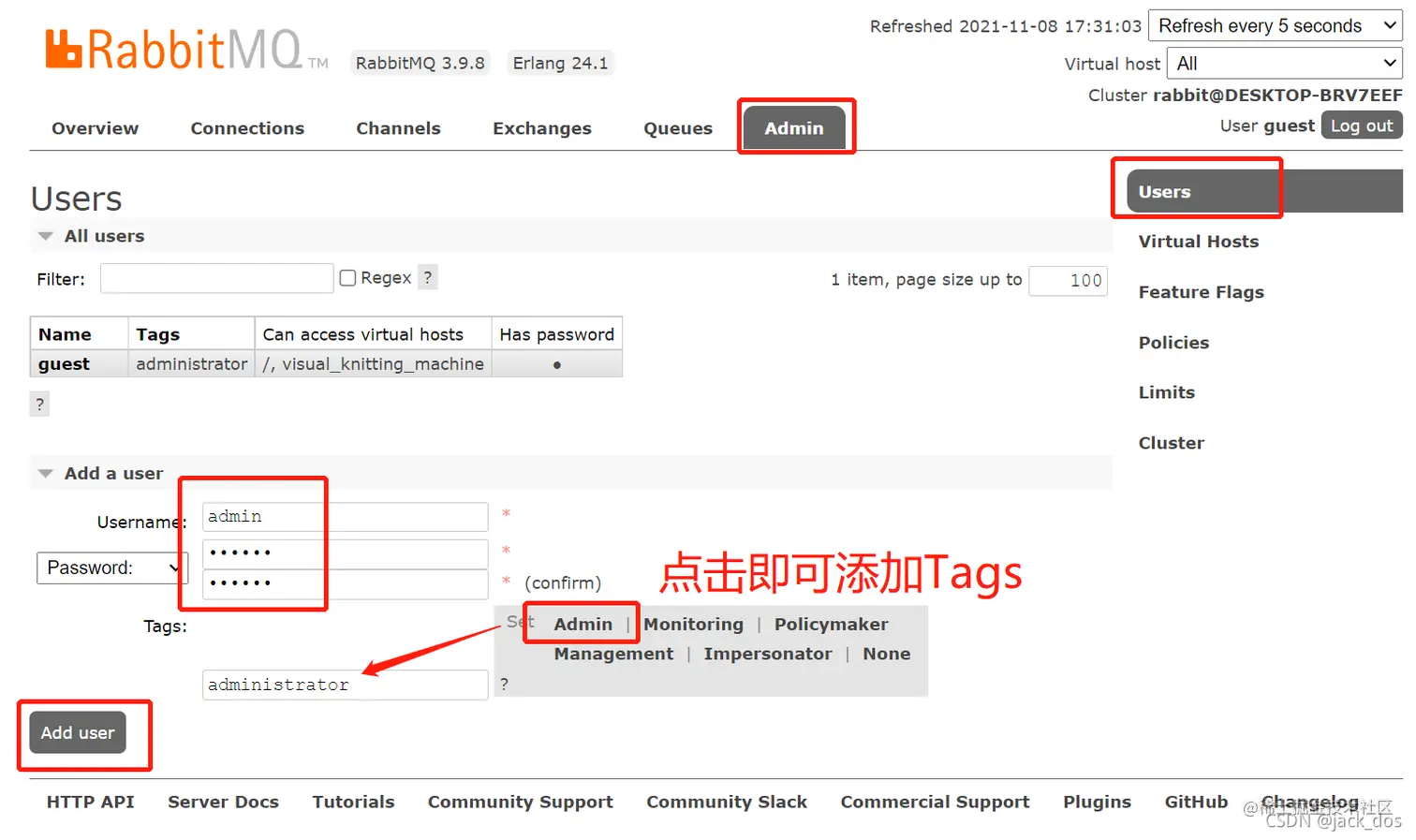Open the HTTP API footer link
The height and width of the screenshot is (840, 1416).
[x=90, y=802]
